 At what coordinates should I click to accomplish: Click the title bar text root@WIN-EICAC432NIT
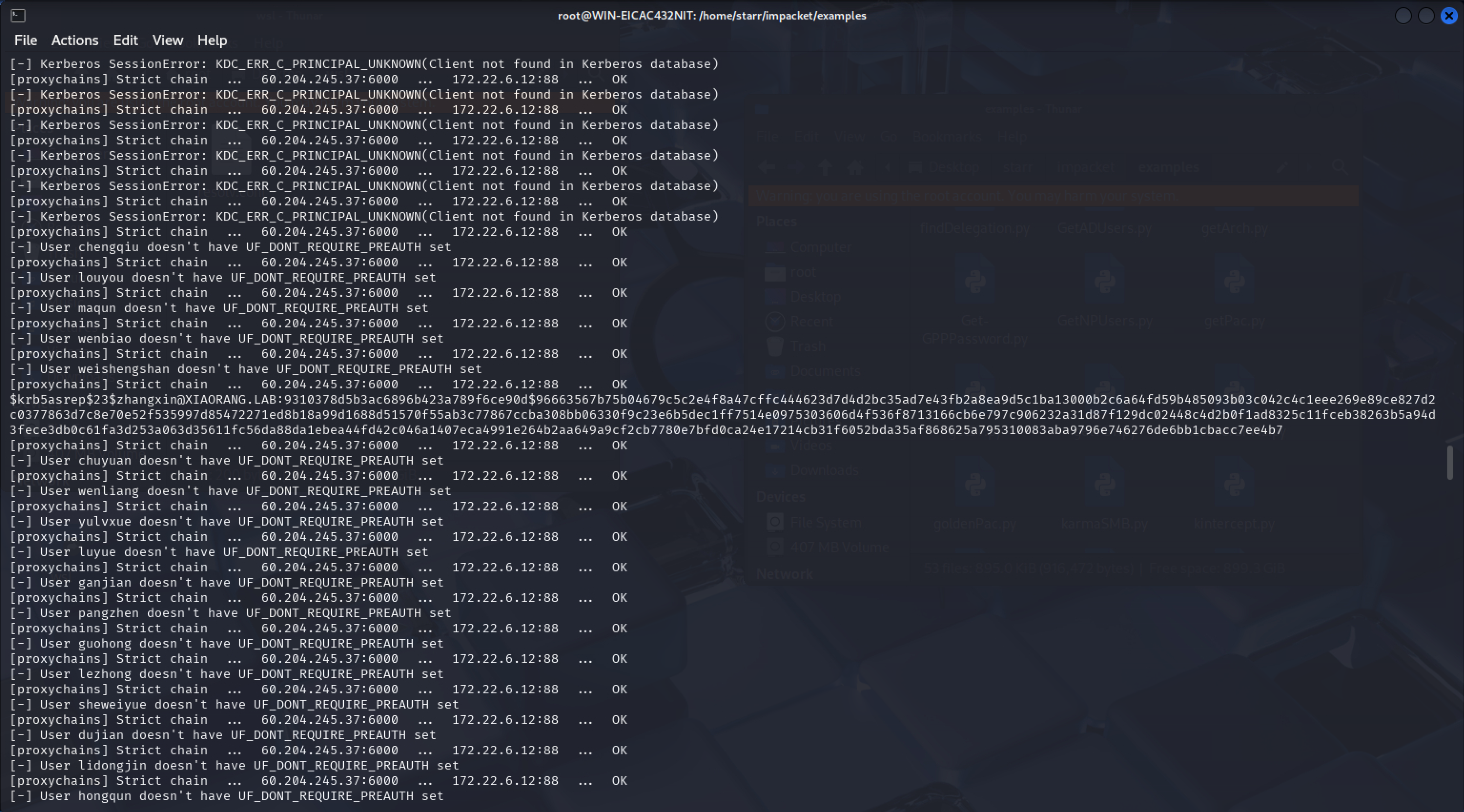712,16
